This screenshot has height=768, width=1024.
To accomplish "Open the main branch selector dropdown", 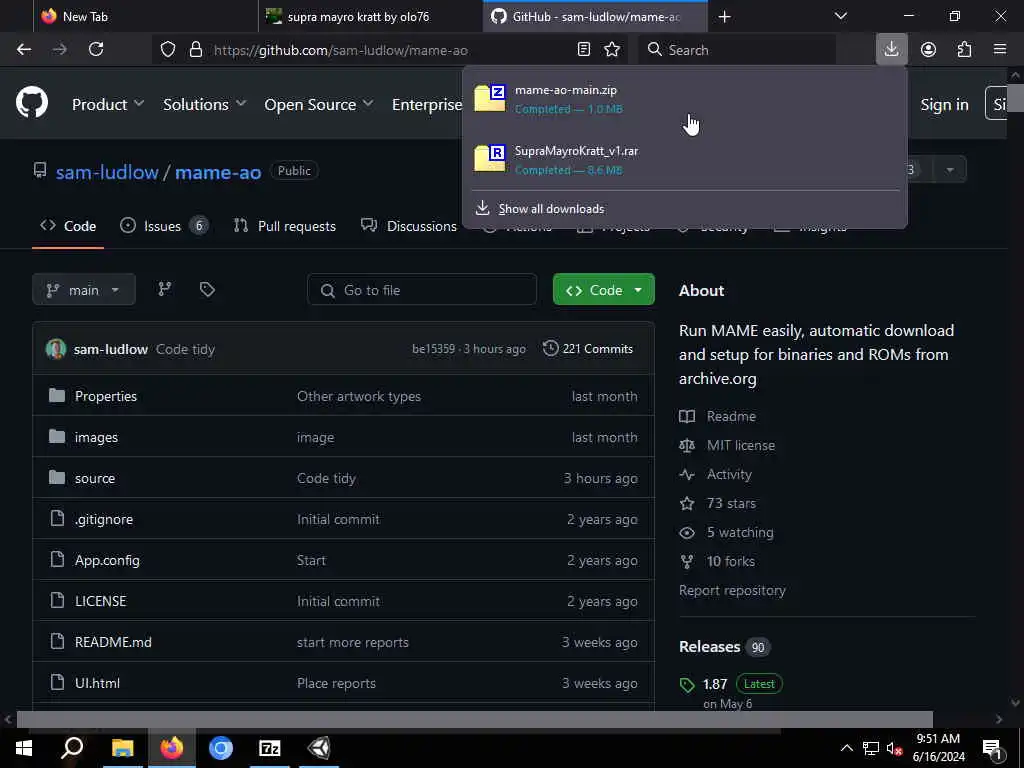I will [x=84, y=290].
